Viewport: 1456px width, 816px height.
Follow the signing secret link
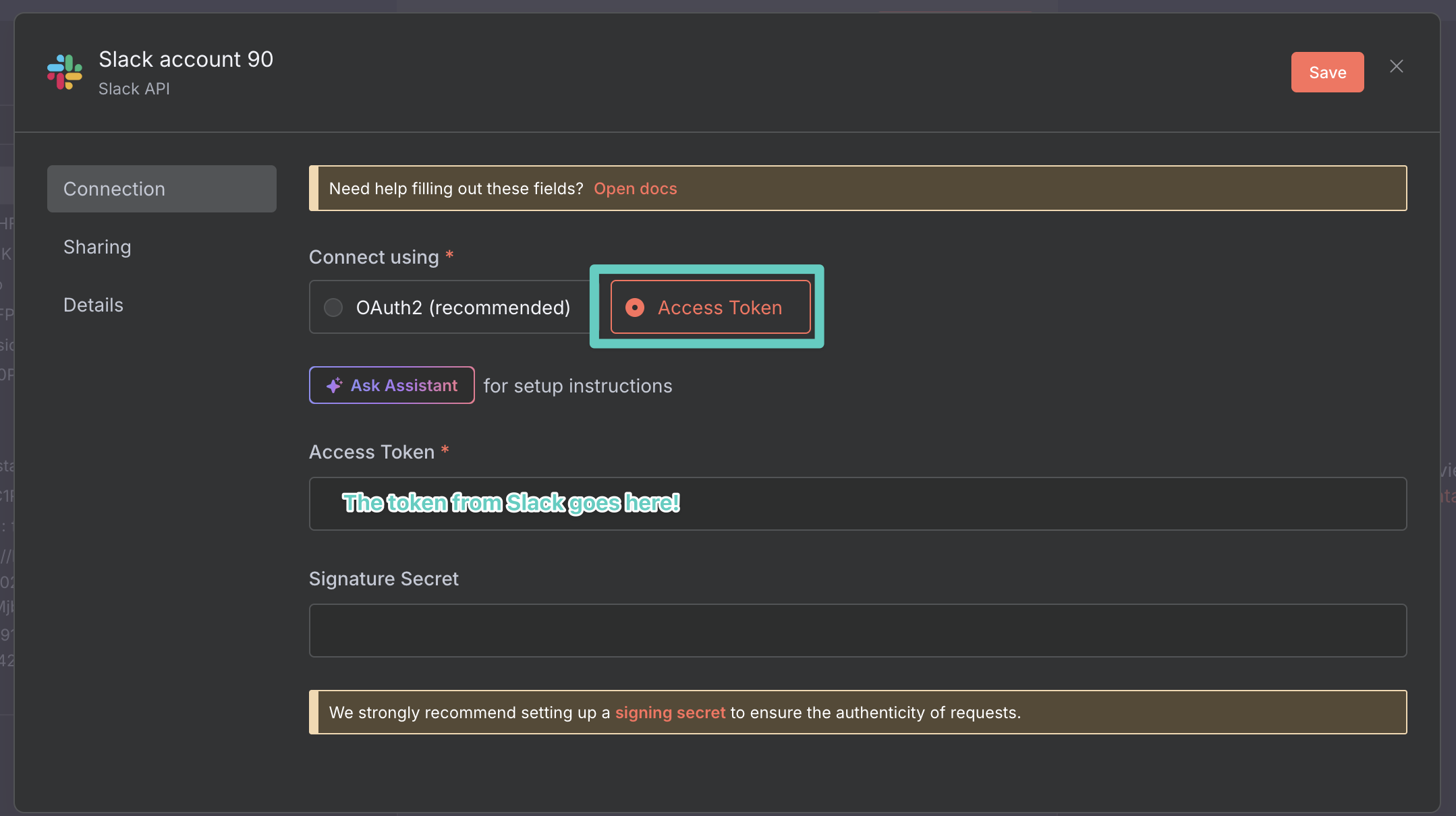tap(670, 713)
